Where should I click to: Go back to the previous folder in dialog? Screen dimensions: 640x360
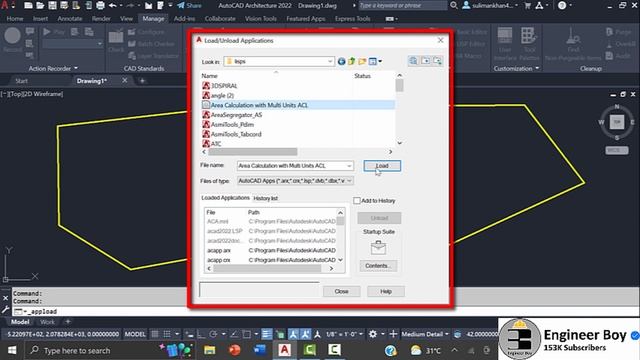tap(341, 61)
